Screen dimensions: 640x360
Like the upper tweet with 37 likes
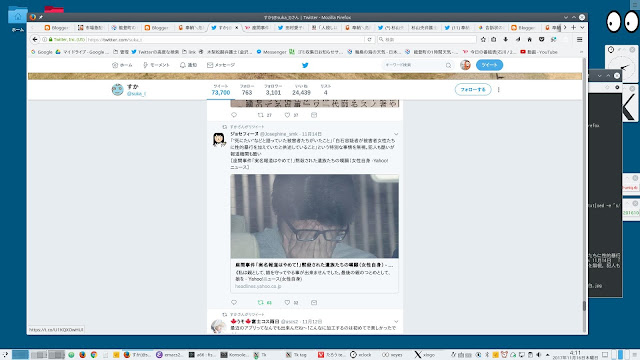[x=291, y=115]
